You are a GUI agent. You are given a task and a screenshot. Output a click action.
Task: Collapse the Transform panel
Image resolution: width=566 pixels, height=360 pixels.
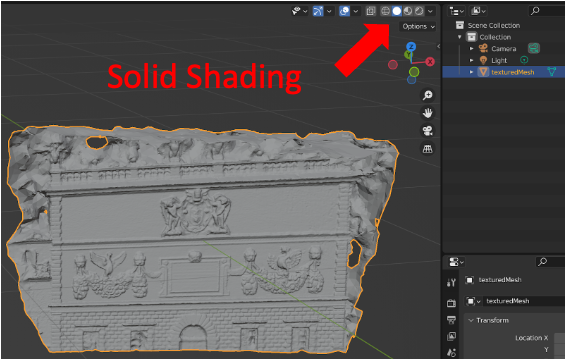pyautogui.click(x=471, y=320)
